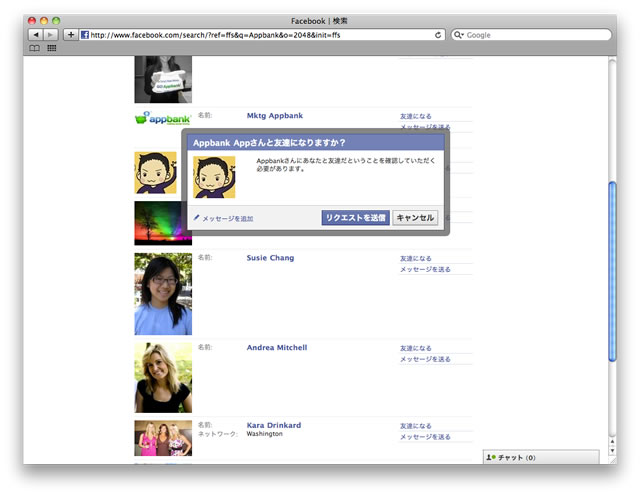
Task: Click the appbank logo thumbnail
Action: pos(163,118)
